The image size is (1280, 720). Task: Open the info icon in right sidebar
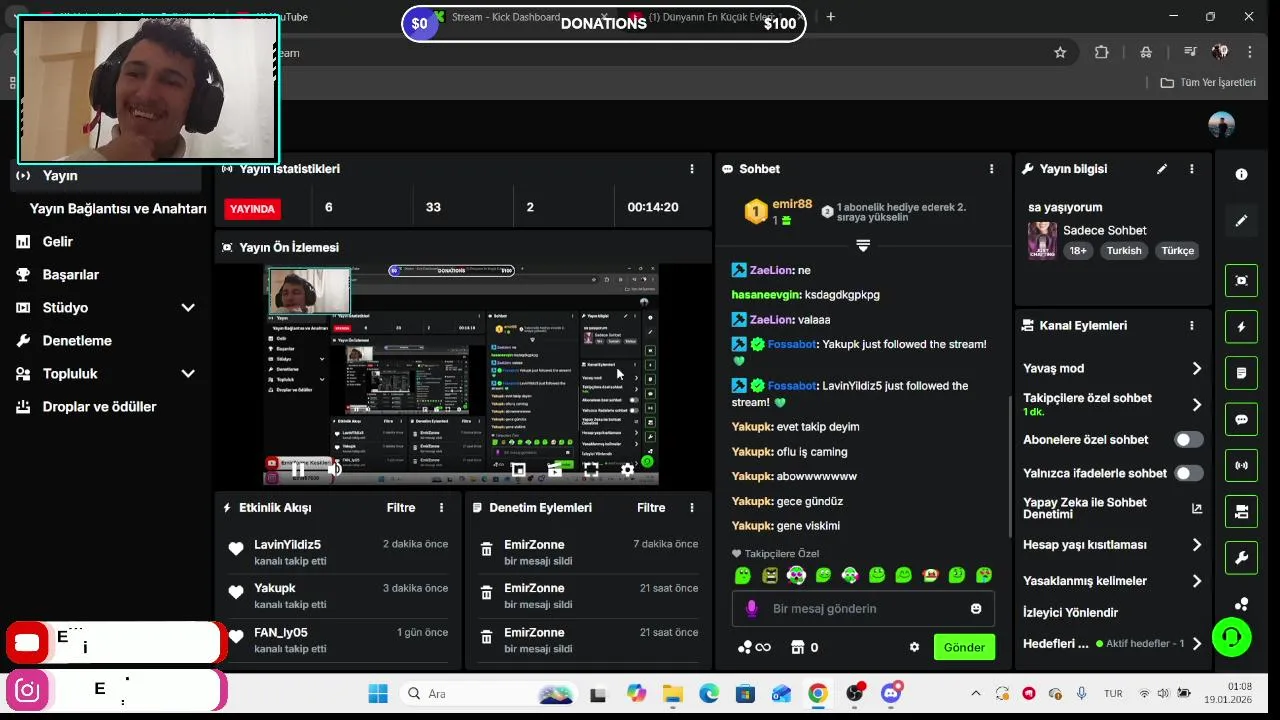coord(1241,174)
